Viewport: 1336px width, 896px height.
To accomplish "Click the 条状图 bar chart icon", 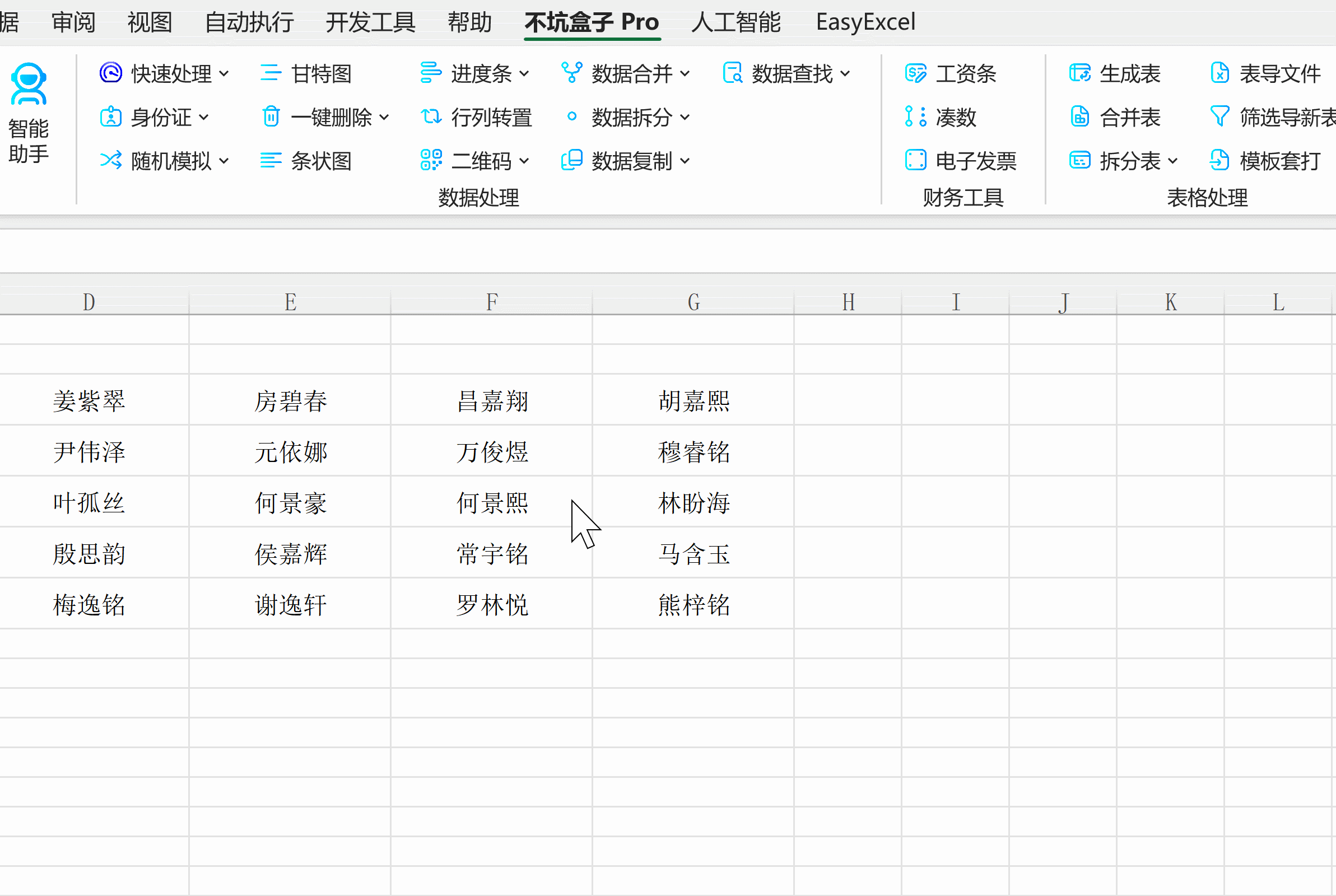I will [x=271, y=161].
